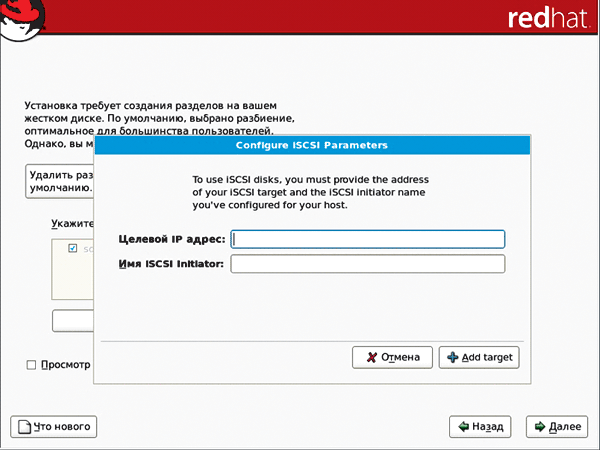Click the green right arrow icon on Далее

(x=540, y=426)
